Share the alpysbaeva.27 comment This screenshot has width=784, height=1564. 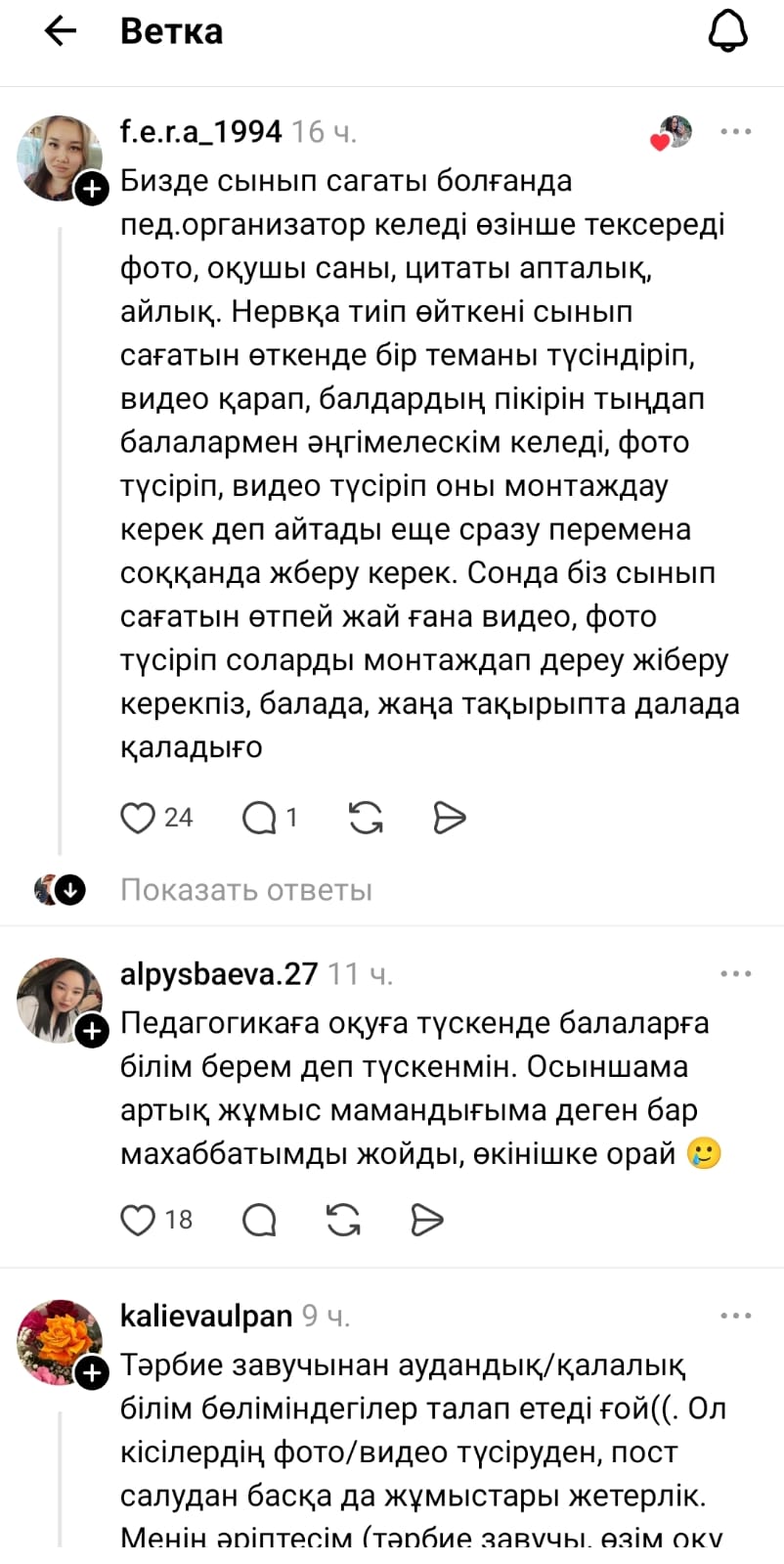[426, 1220]
